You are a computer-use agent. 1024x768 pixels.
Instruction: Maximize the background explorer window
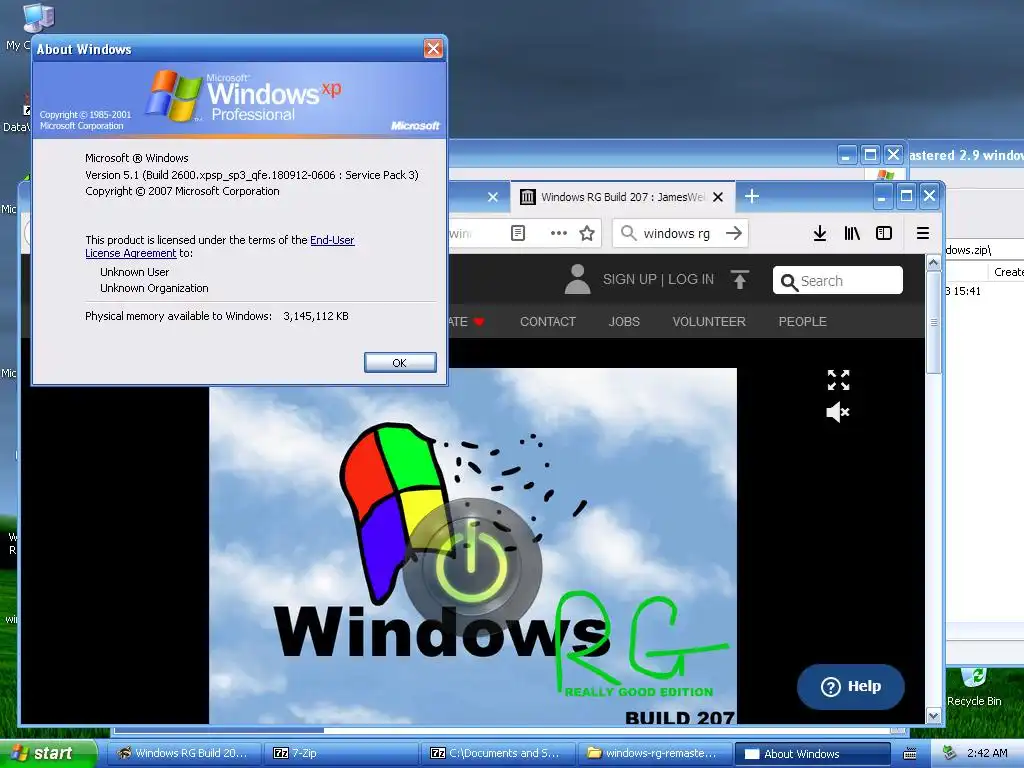point(870,155)
